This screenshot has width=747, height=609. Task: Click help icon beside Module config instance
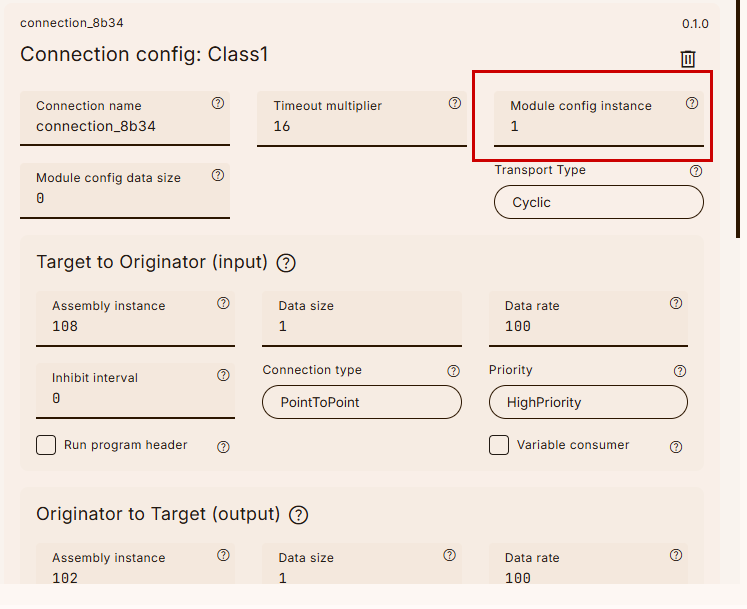pyautogui.click(x=692, y=103)
